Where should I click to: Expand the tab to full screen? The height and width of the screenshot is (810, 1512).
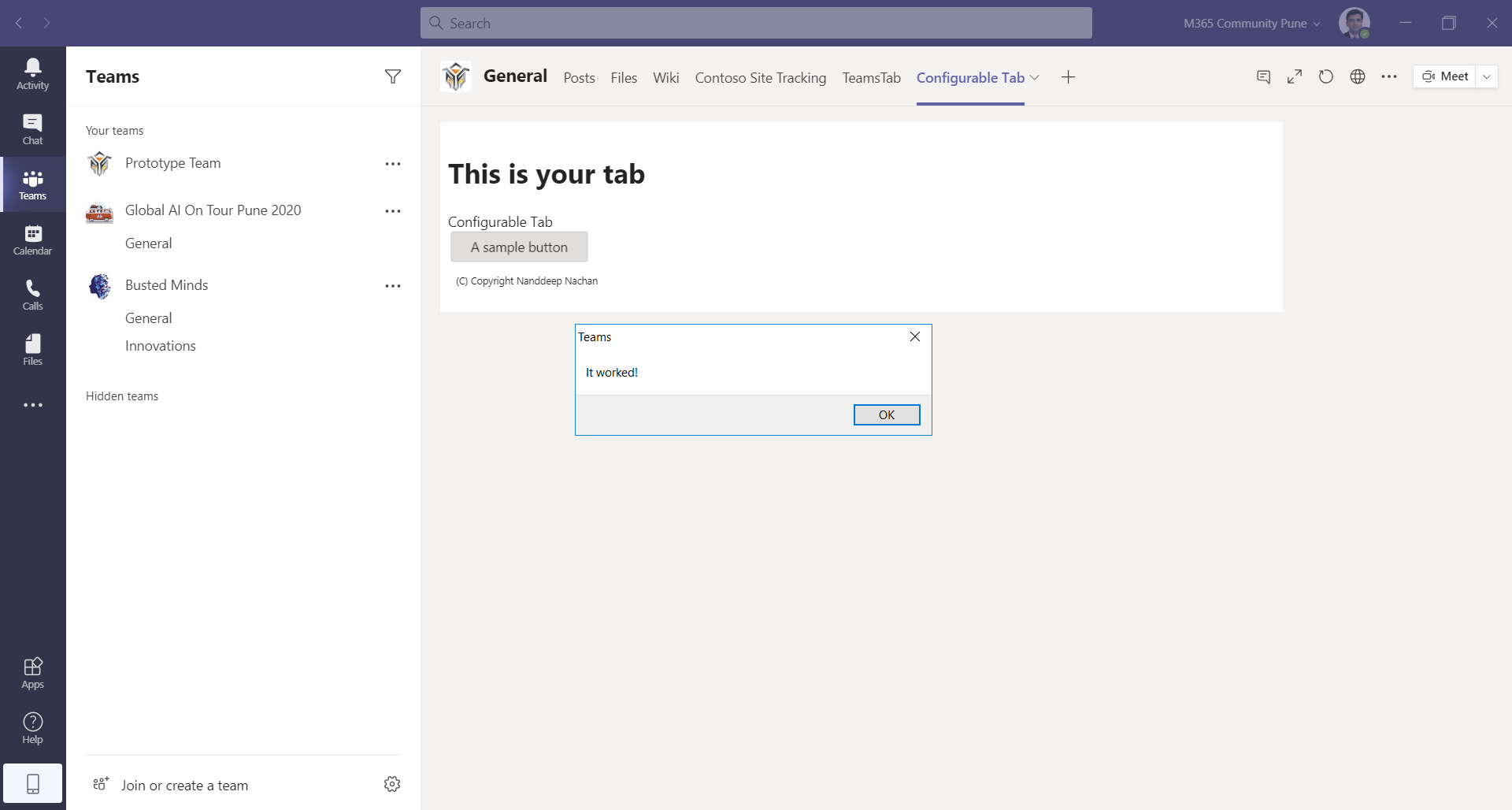click(1295, 76)
